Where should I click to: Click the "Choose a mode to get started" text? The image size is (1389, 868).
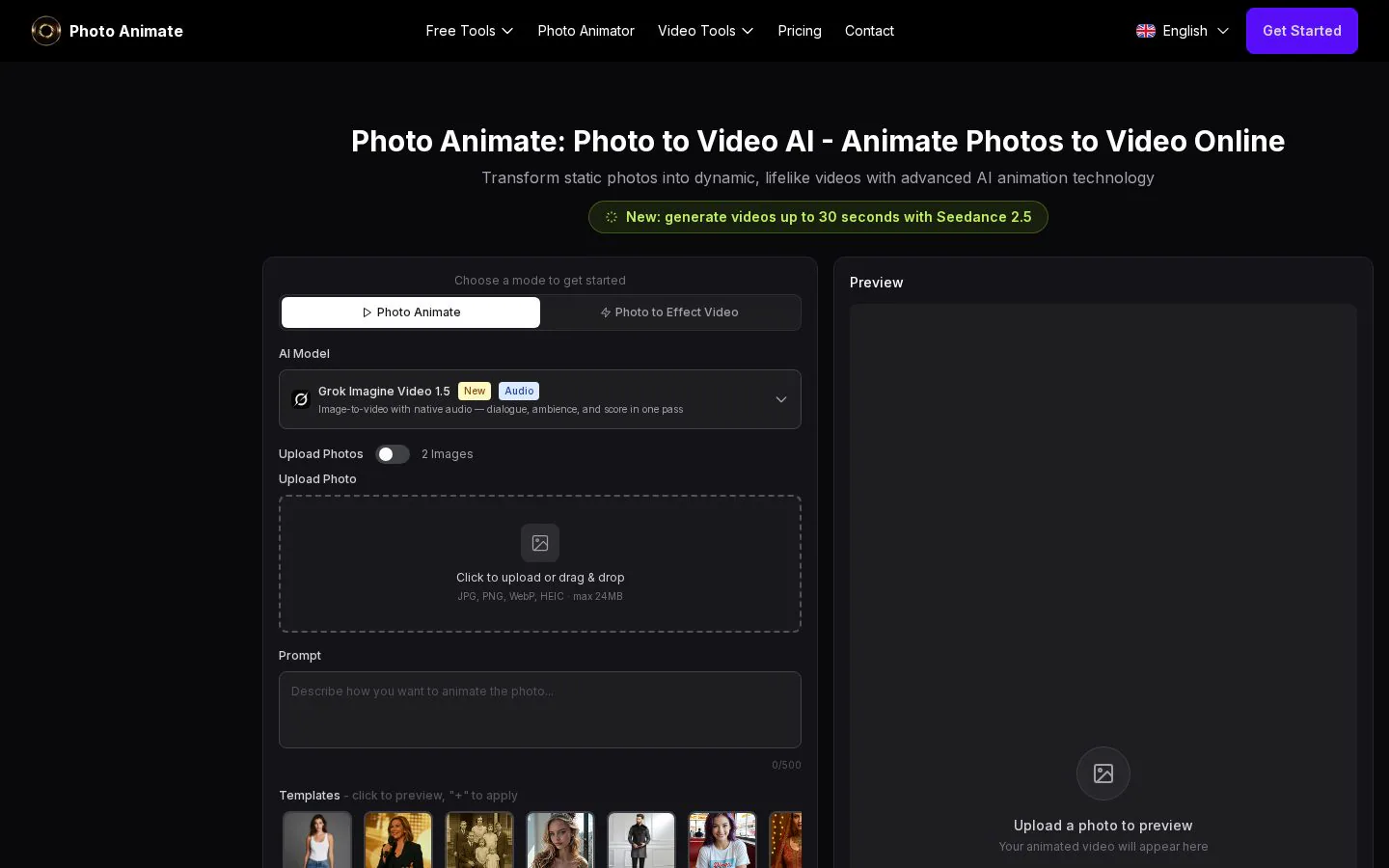(540, 281)
